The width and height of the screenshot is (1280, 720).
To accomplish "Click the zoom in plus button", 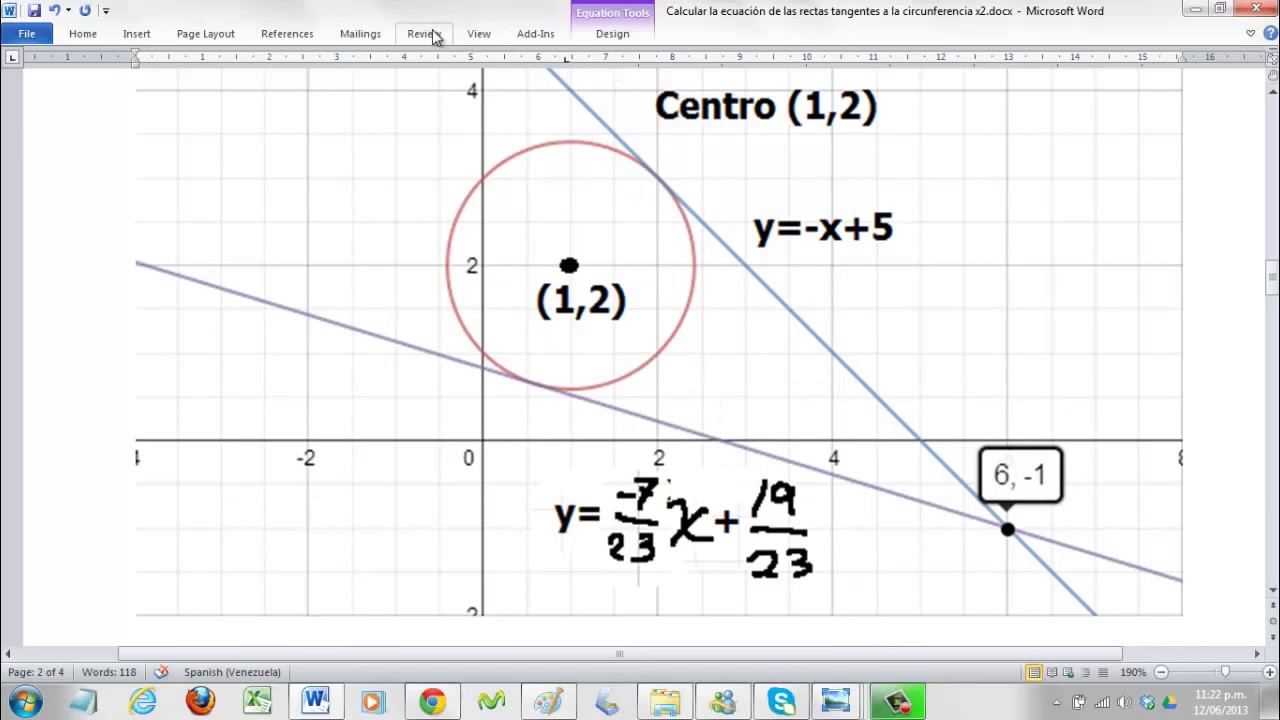I will pos(1268,672).
